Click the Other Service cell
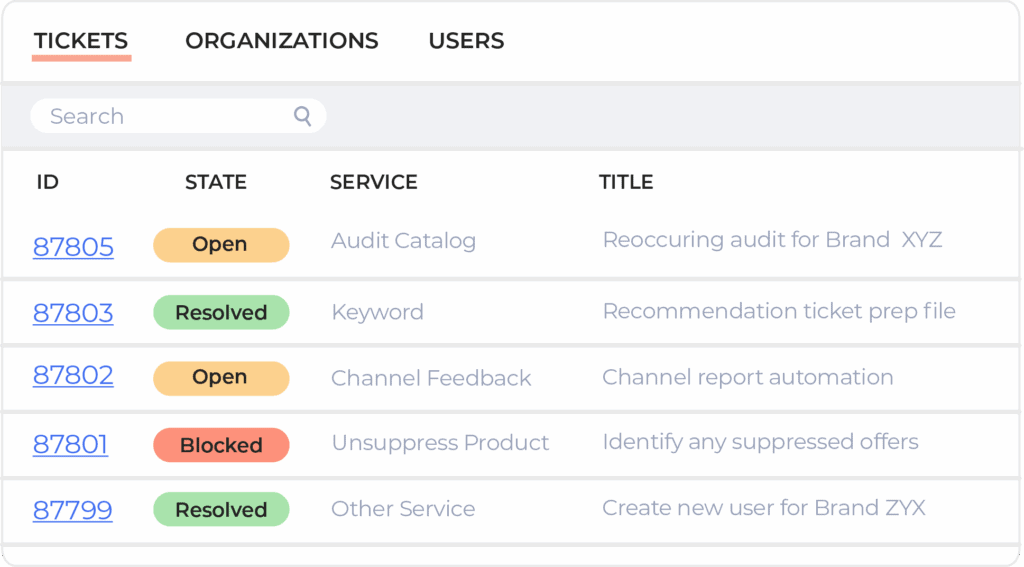This screenshot has width=1024, height=567. coord(403,508)
